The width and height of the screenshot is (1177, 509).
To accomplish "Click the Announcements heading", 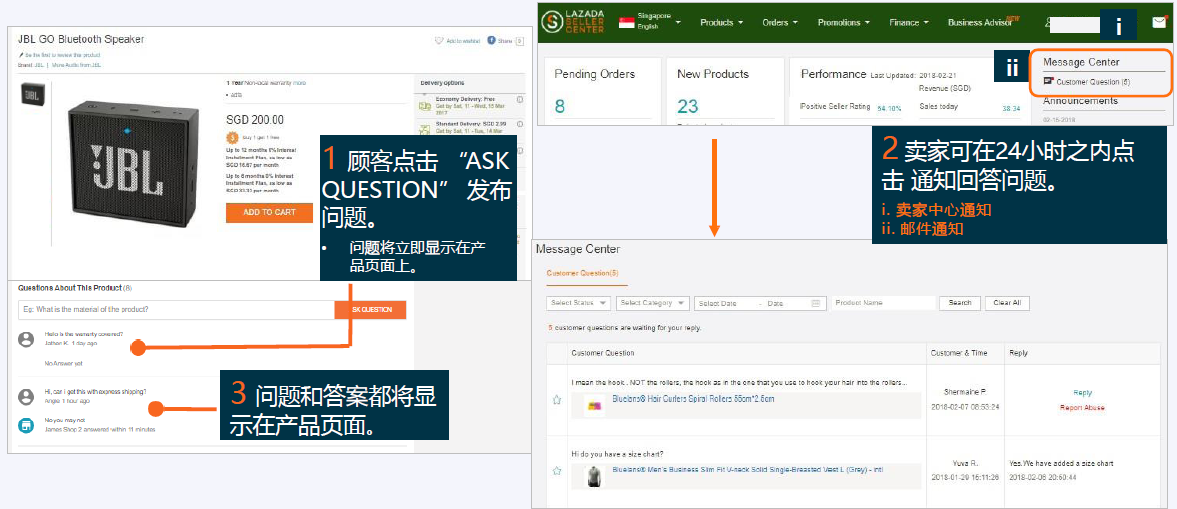I will 1080,101.
